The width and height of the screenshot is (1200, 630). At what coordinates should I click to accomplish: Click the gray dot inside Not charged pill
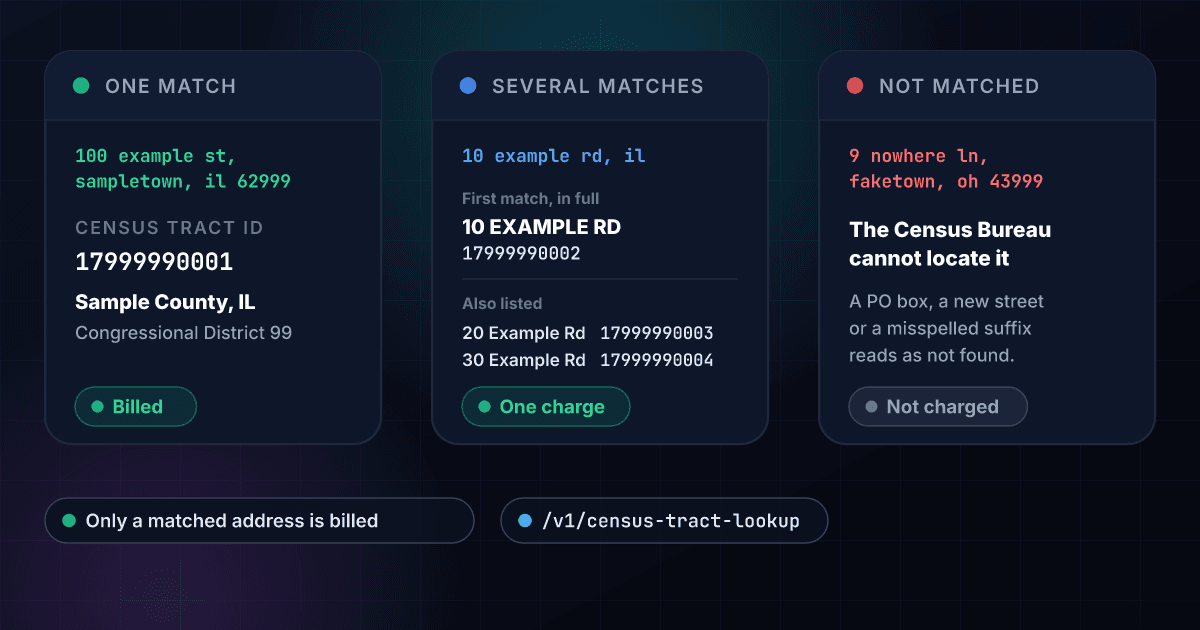click(871, 407)
